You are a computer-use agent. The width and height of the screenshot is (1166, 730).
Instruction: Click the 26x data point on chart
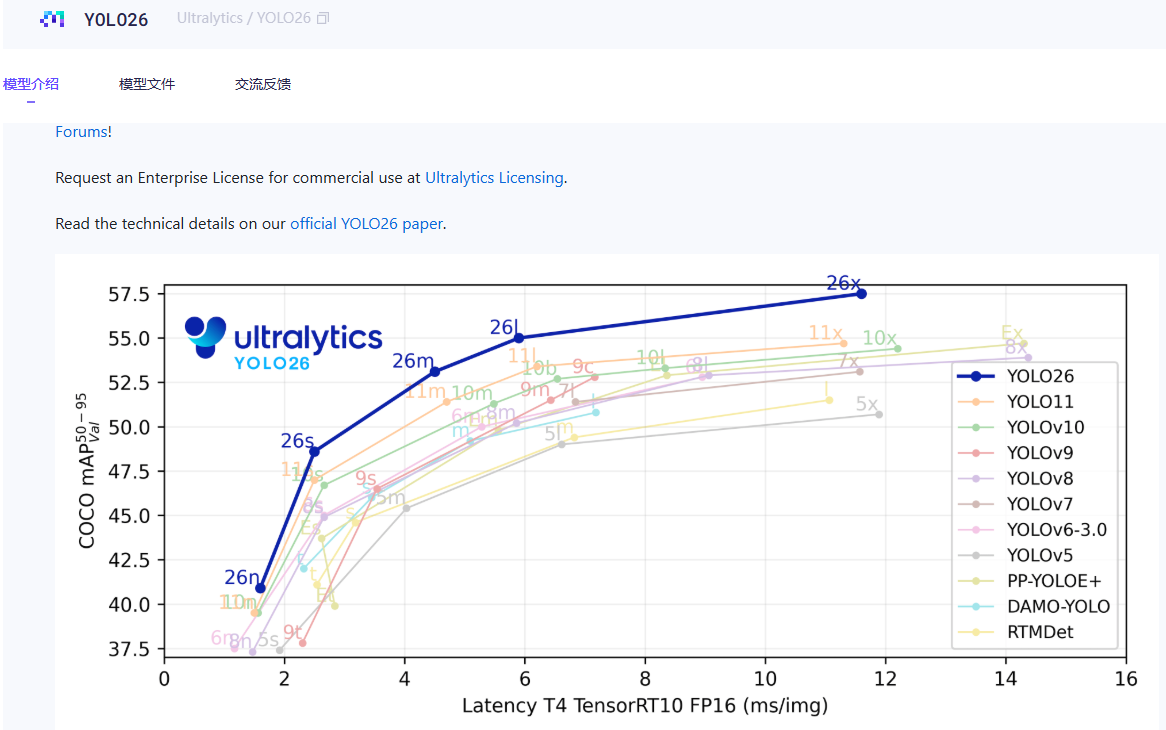tap(861, 294)
